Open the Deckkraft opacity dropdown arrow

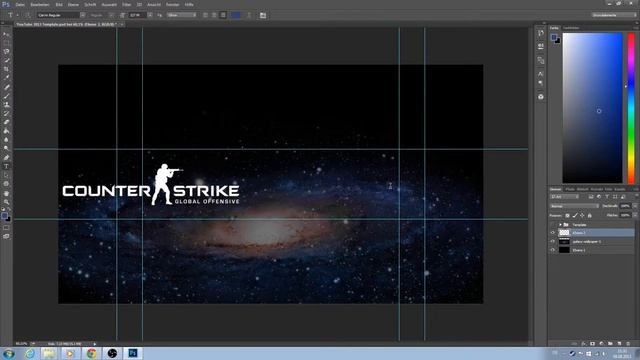pyautogui.click(x=634, y=206)
